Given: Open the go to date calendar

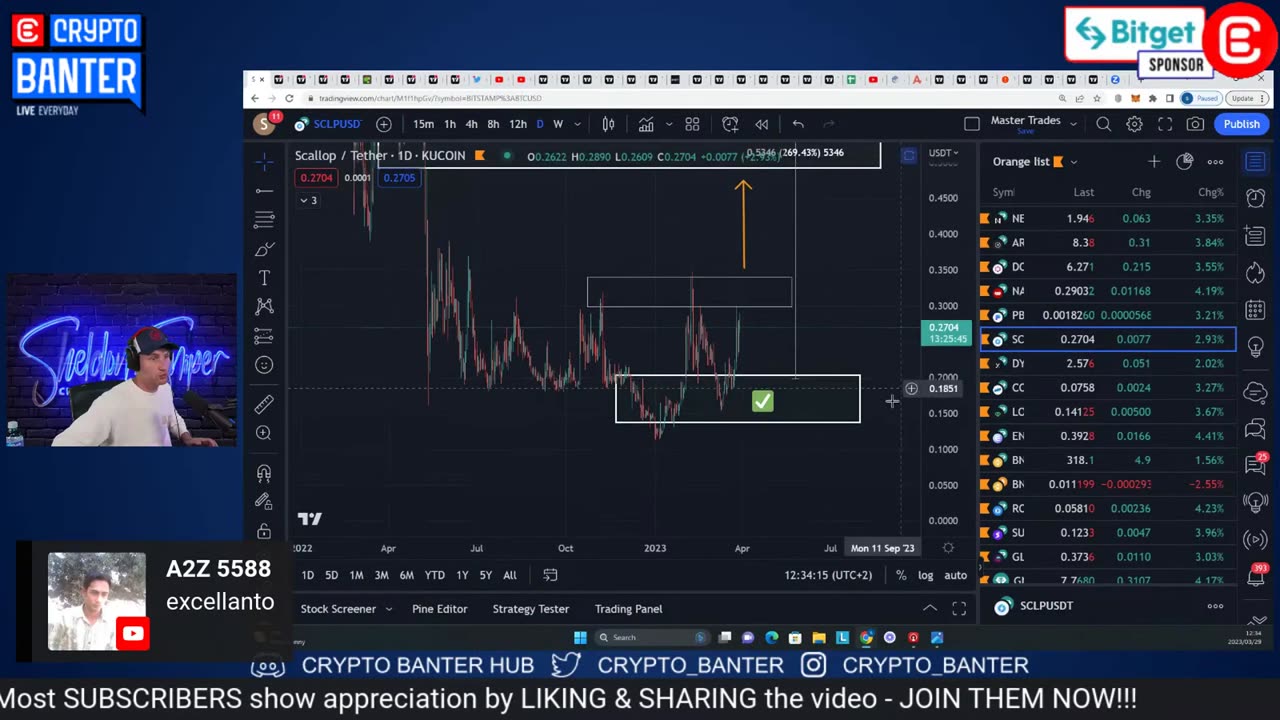Looking at the screenshot, I should 550,575.
